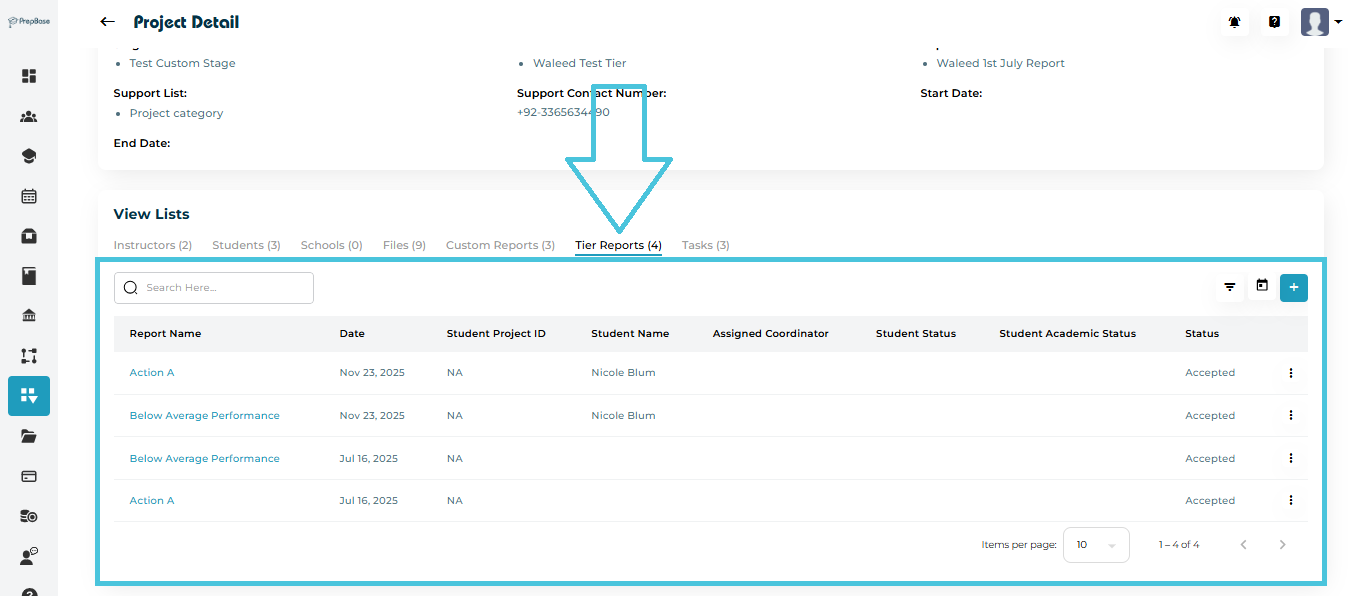The width and height of the screenshot is (1361, 596).
Task: Select the Instructors tab
Action: pos(152,245)
